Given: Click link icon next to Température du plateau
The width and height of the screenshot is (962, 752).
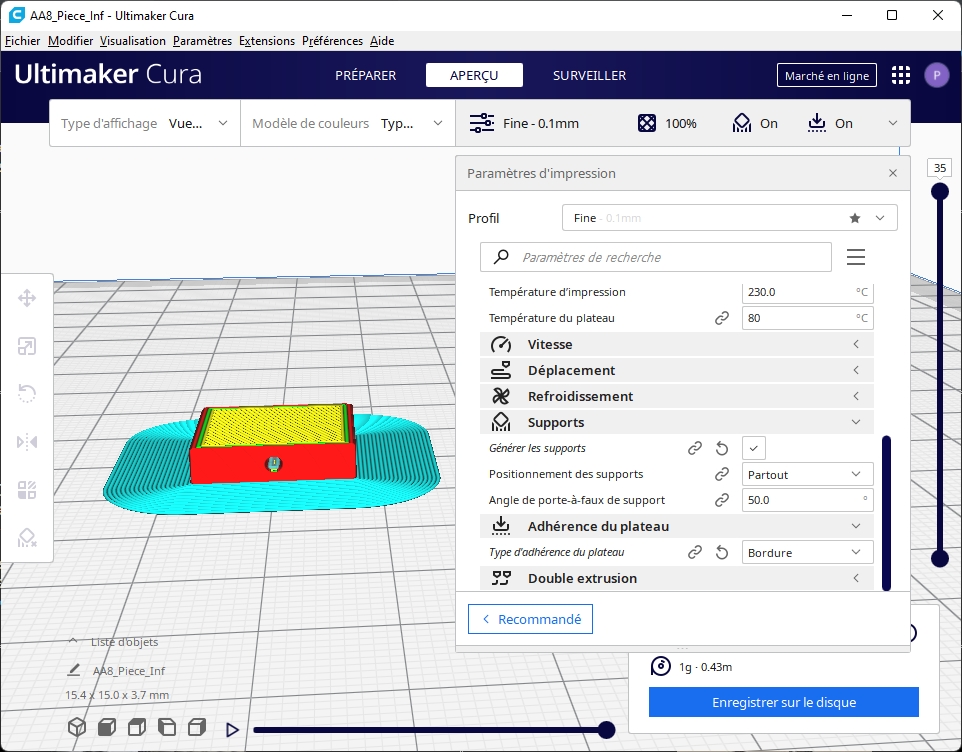Looking at the screenshot, I should coord(722,318).
